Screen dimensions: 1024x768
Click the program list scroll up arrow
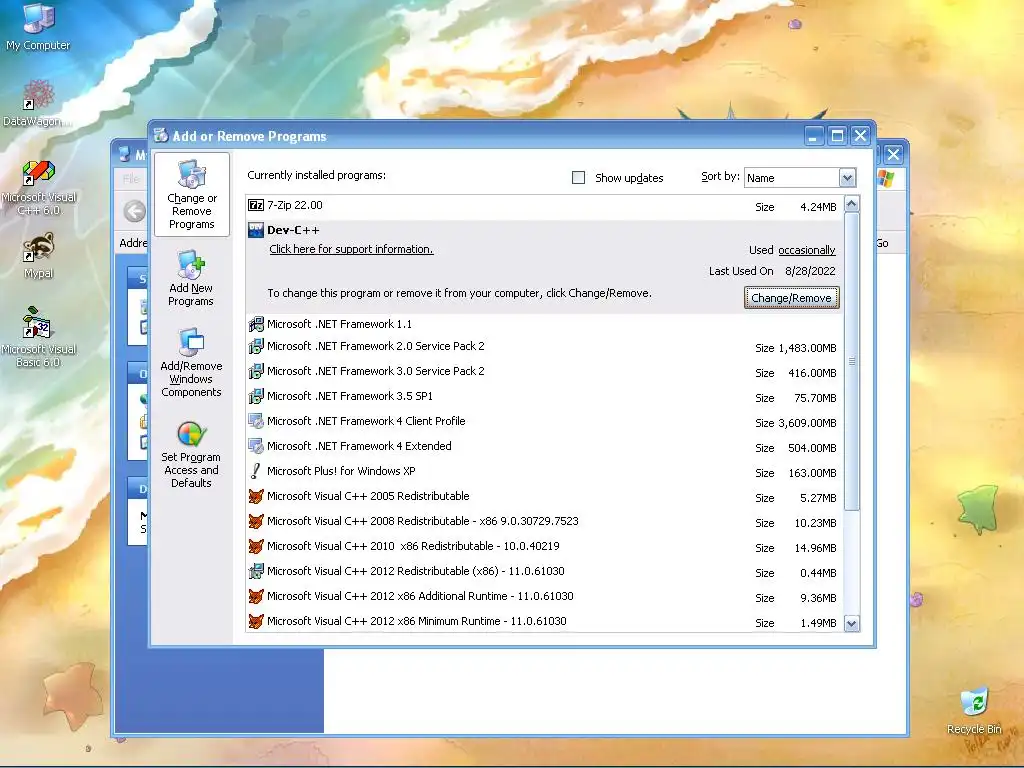[x=852, y=204]
